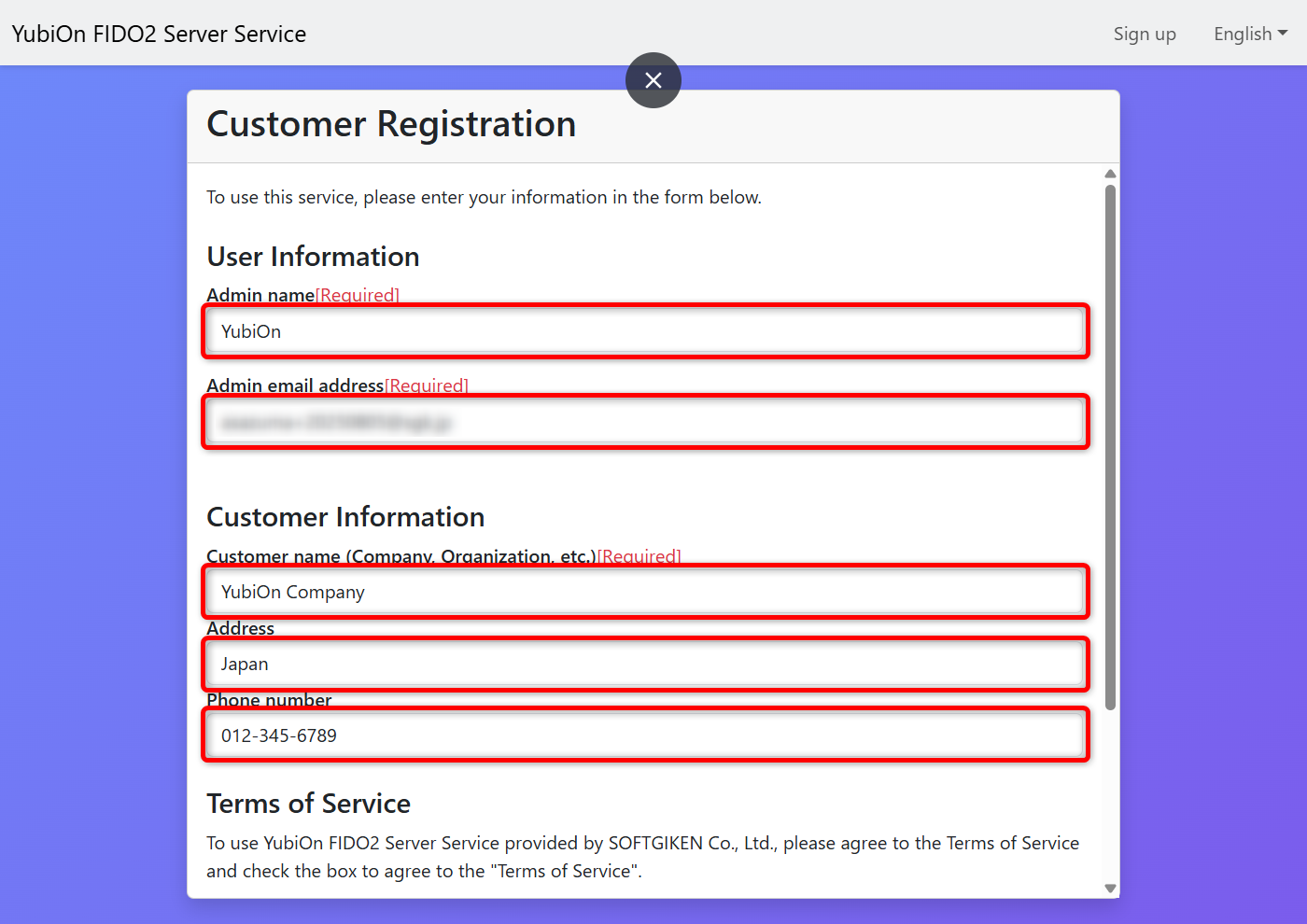Viewport: 1307px width, 924px height.
Task: Focus the Admin email address field
Action: (645, 422)
